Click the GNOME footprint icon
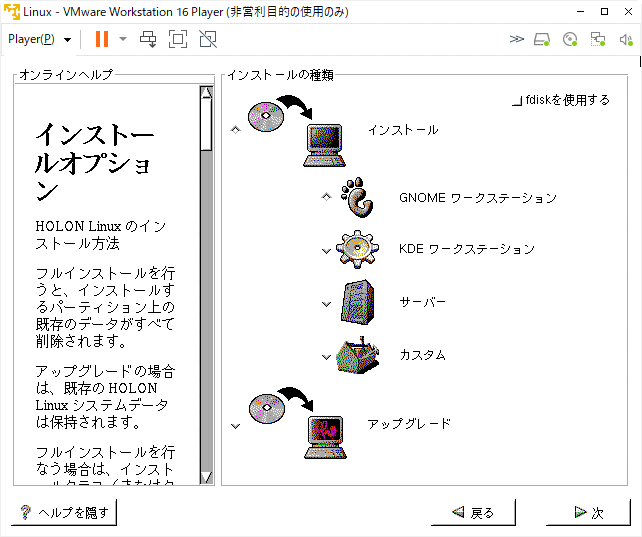 pyautogui.click(x=357, y=197)
